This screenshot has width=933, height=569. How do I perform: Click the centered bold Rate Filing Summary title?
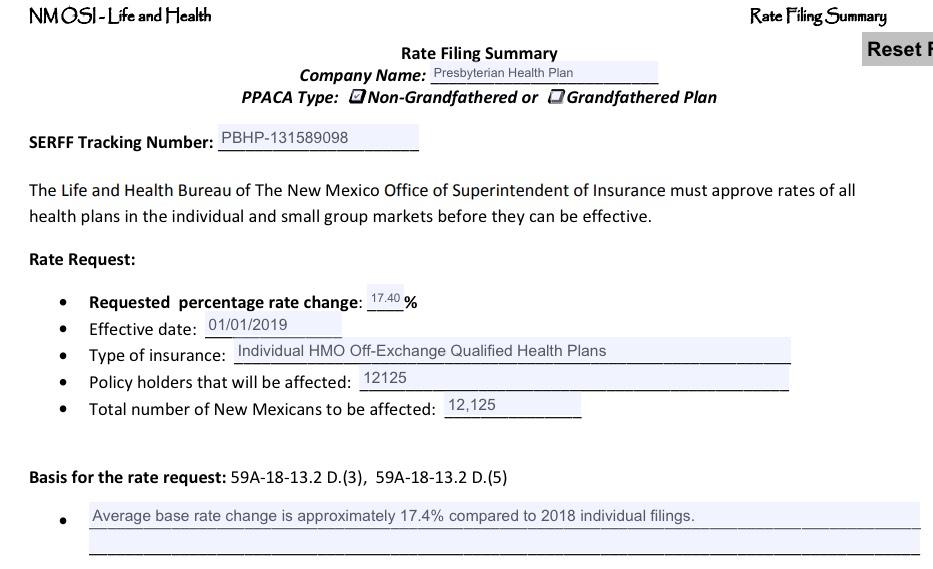(479, 54)
